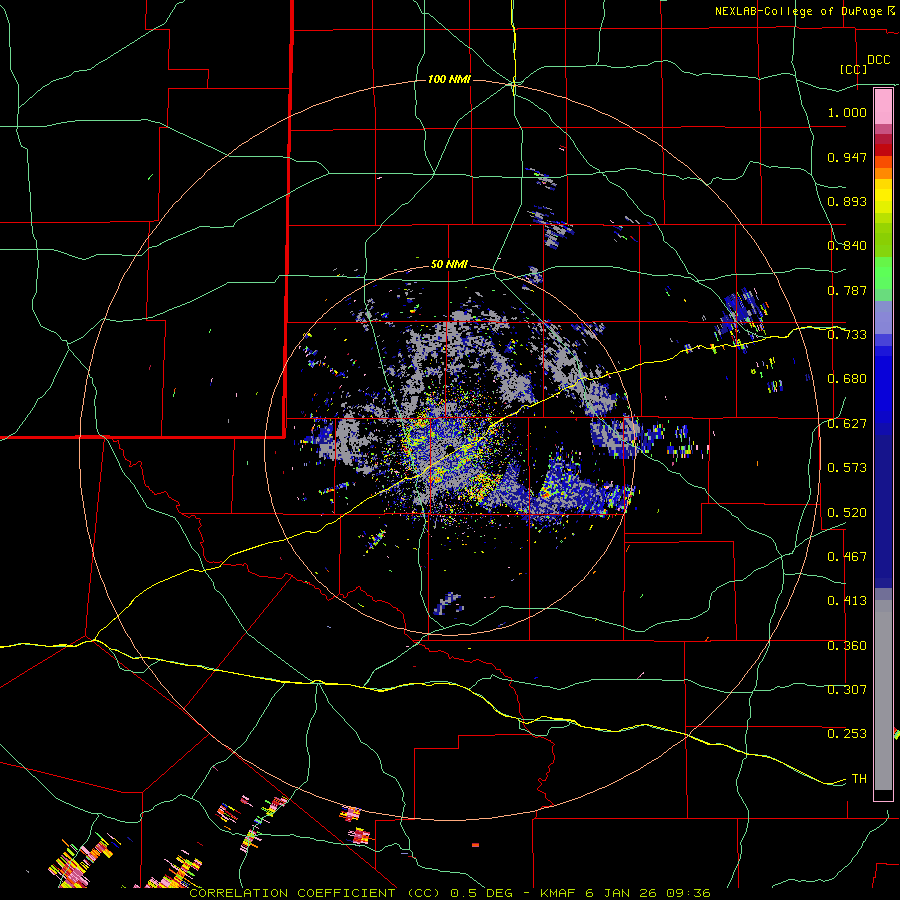The height and width of the screenshot is (900, 900).
Task: Click the TH threshold label
Action: [859, 779]
